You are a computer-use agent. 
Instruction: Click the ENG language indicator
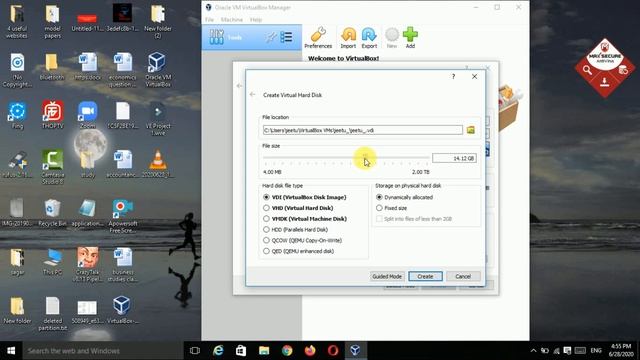pyautogui.click(x=596, y=350)
